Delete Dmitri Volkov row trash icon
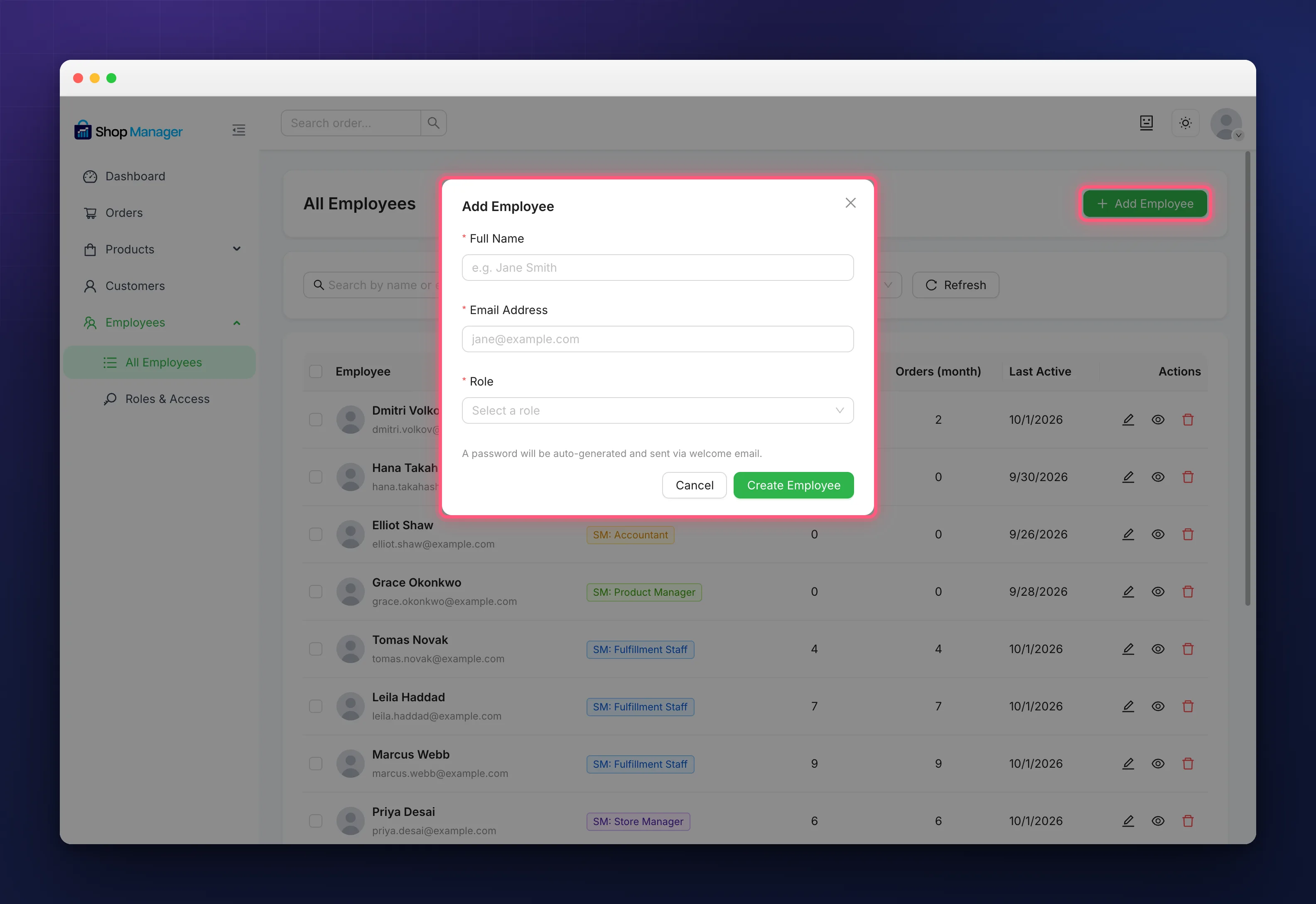Viewport: 1316px width, 904px height. [x=1188, y=419]
